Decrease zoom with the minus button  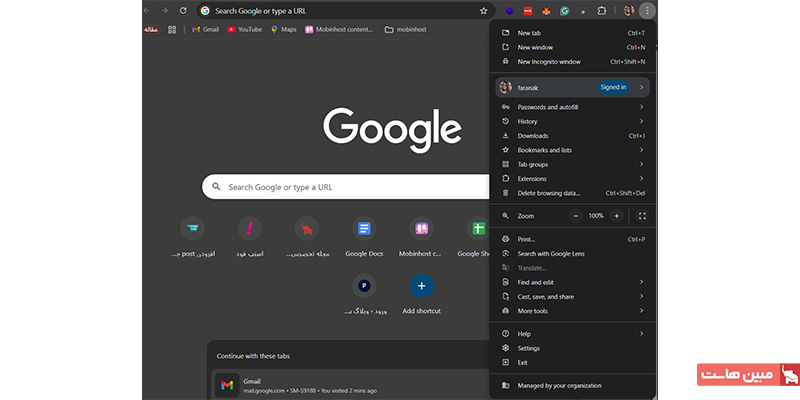[576, 216]
